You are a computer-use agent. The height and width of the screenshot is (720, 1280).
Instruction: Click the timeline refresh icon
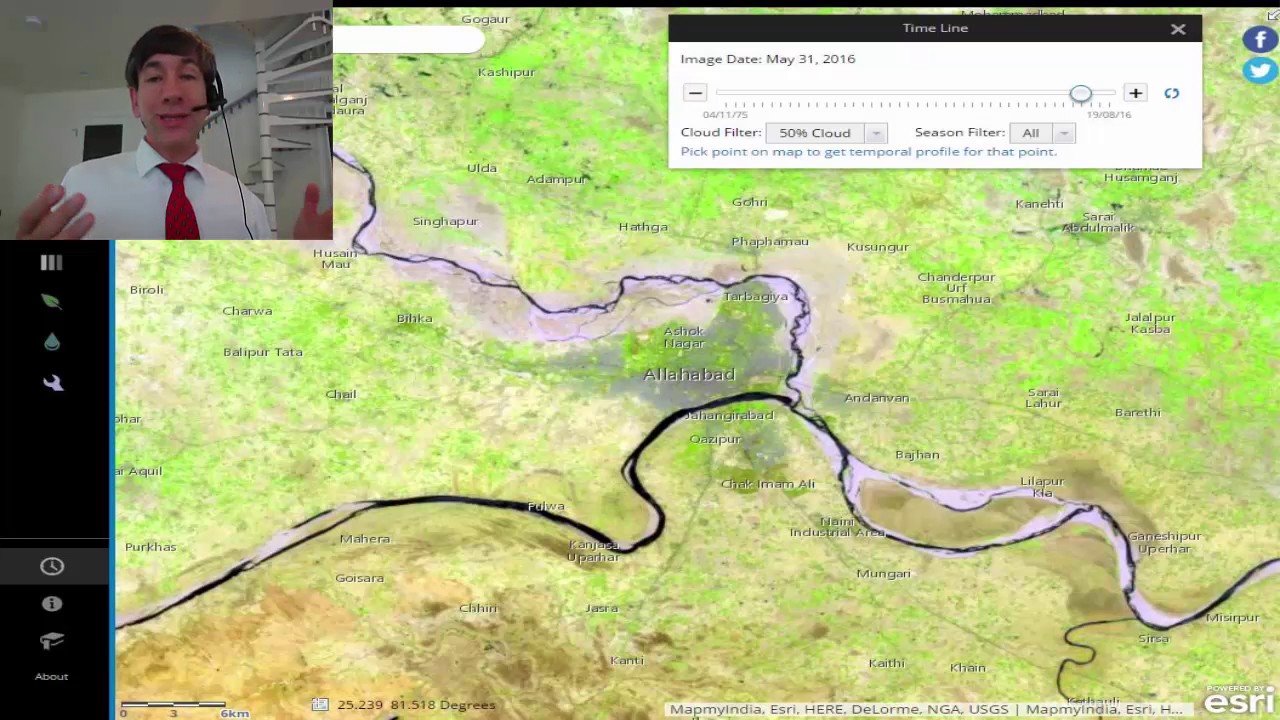1172,93
